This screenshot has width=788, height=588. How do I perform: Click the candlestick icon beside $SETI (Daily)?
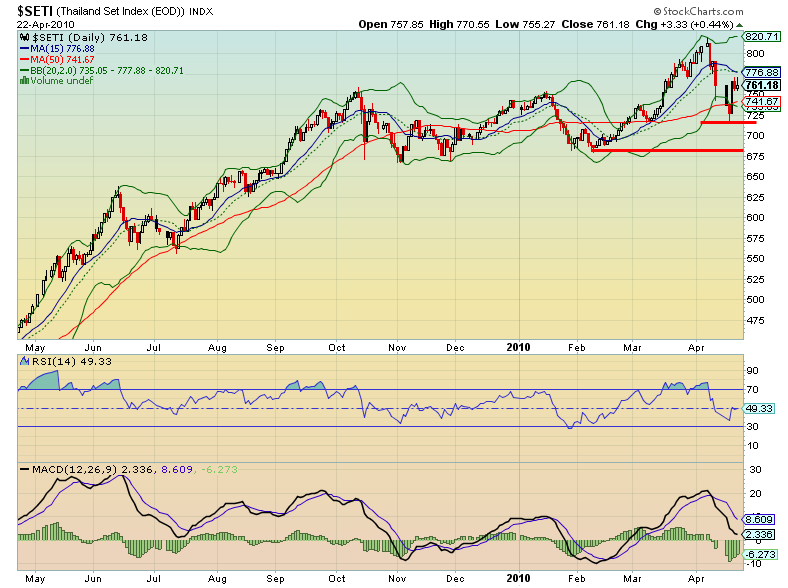tap(24, 37)
